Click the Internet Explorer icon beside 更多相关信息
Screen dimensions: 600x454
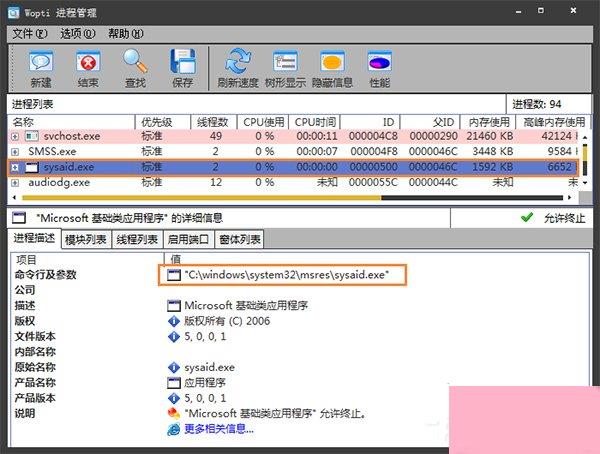point(174,429)
